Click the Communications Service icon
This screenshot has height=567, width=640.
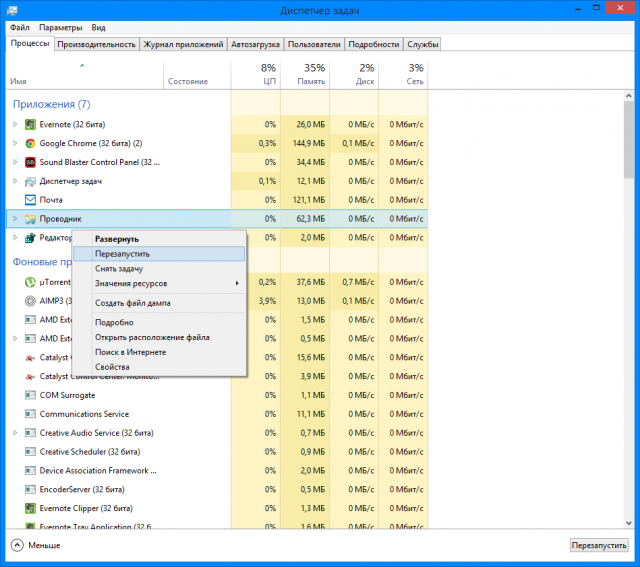click(x=30, y=414)
